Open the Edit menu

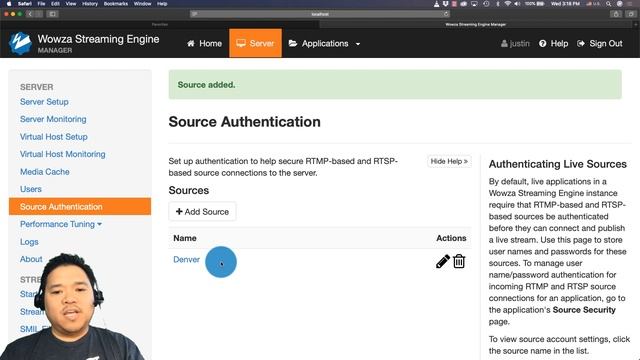pos(56,4)
